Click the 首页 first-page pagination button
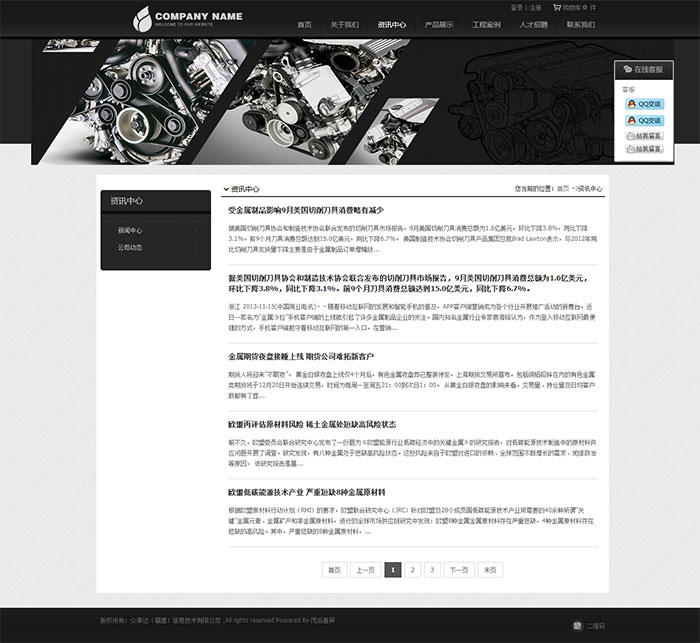The height and width of the screenshot is (643, 700). tap(334, 570)
